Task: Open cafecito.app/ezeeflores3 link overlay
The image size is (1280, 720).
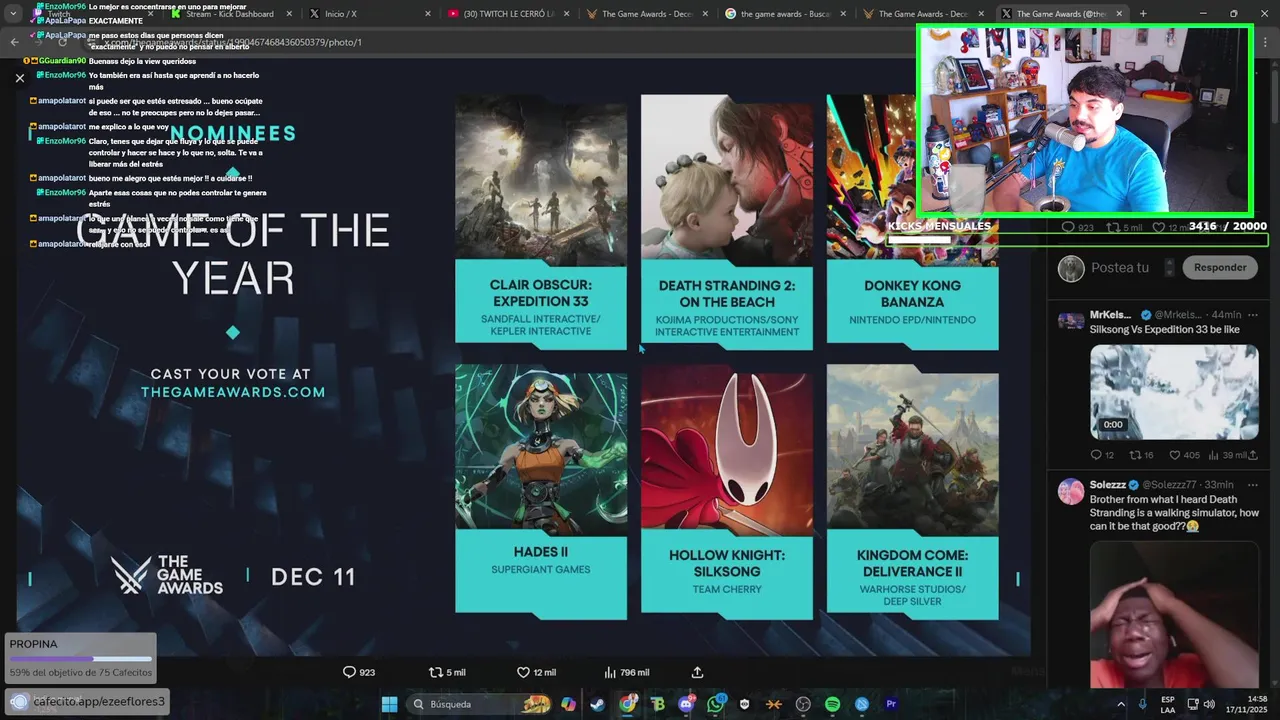Action: click(87, 701)
